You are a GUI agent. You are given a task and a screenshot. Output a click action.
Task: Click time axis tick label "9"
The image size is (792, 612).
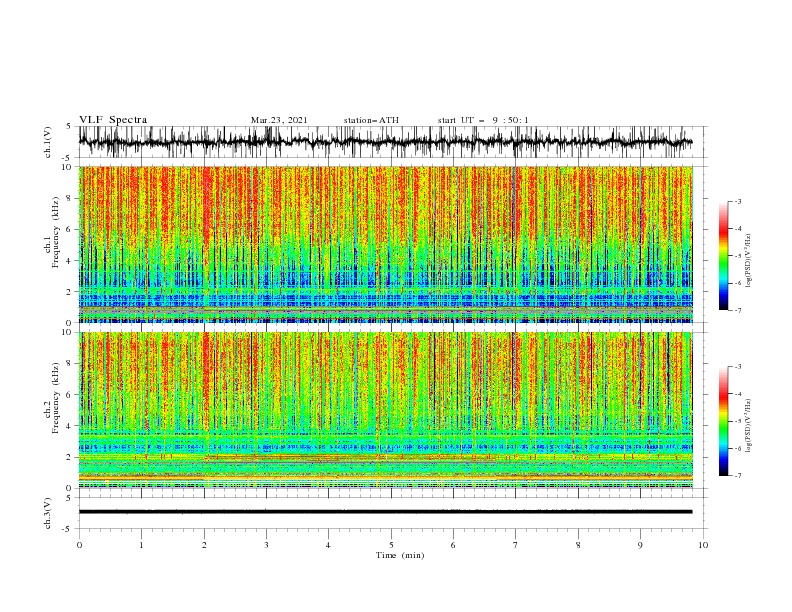click(x=640, y=545)
